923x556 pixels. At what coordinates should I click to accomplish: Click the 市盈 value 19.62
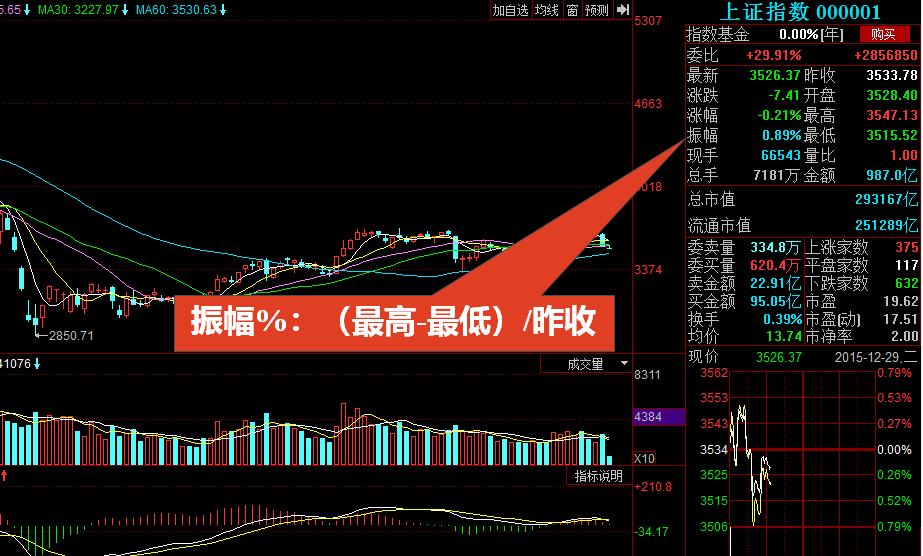tap(901, 301)
